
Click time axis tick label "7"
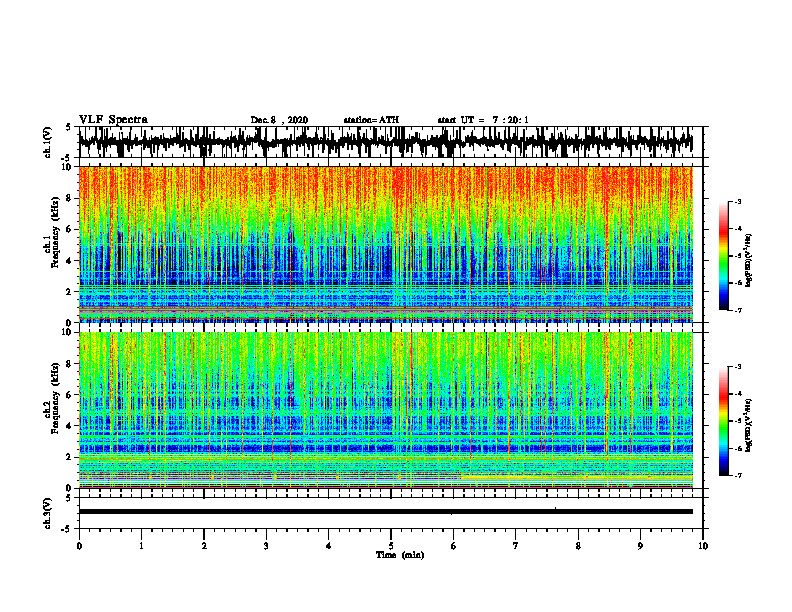[516, 546]
